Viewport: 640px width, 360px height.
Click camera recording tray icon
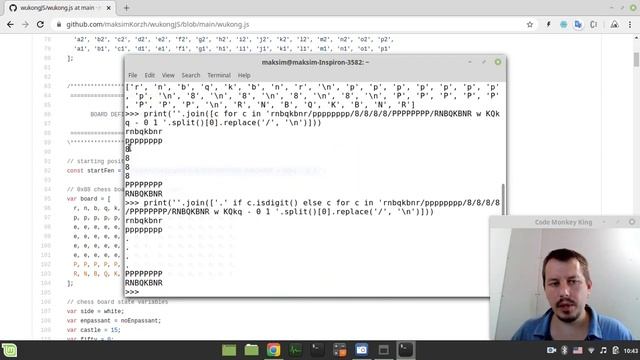tap(551, 350)
